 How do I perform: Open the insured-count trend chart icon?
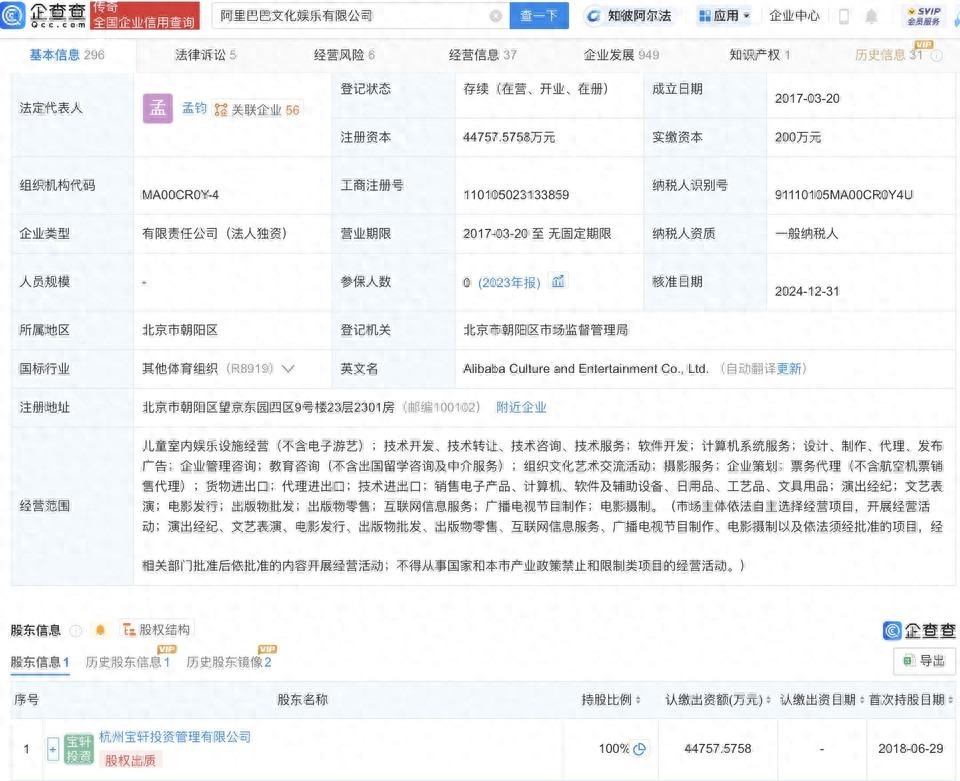[x=558, y=282]
